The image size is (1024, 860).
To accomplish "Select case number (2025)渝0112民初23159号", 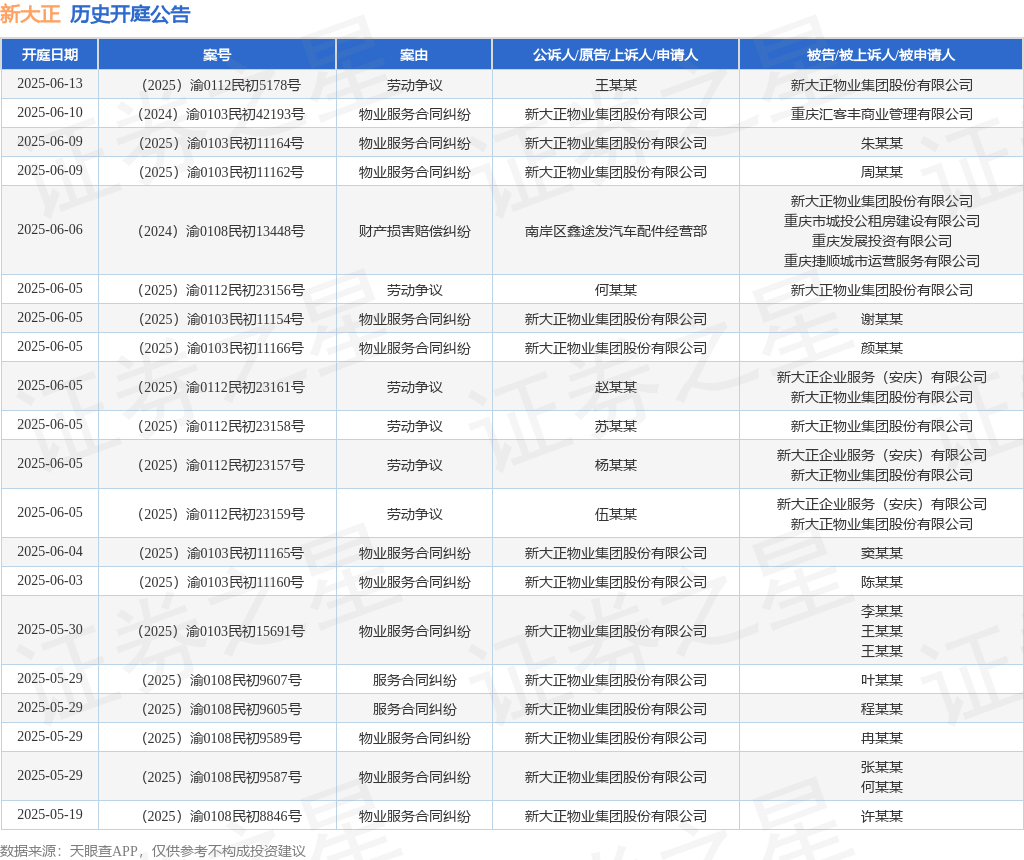I will point(221,514).
